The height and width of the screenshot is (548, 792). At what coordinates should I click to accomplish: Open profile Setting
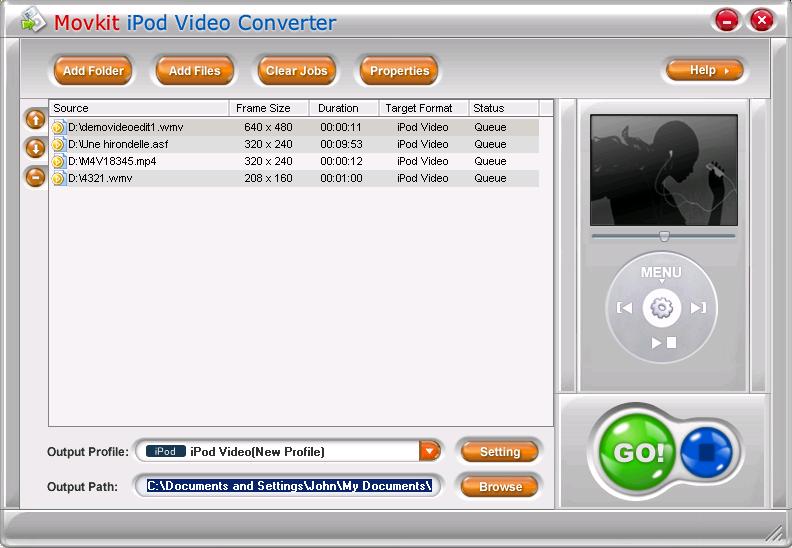[x=500, y=452]
